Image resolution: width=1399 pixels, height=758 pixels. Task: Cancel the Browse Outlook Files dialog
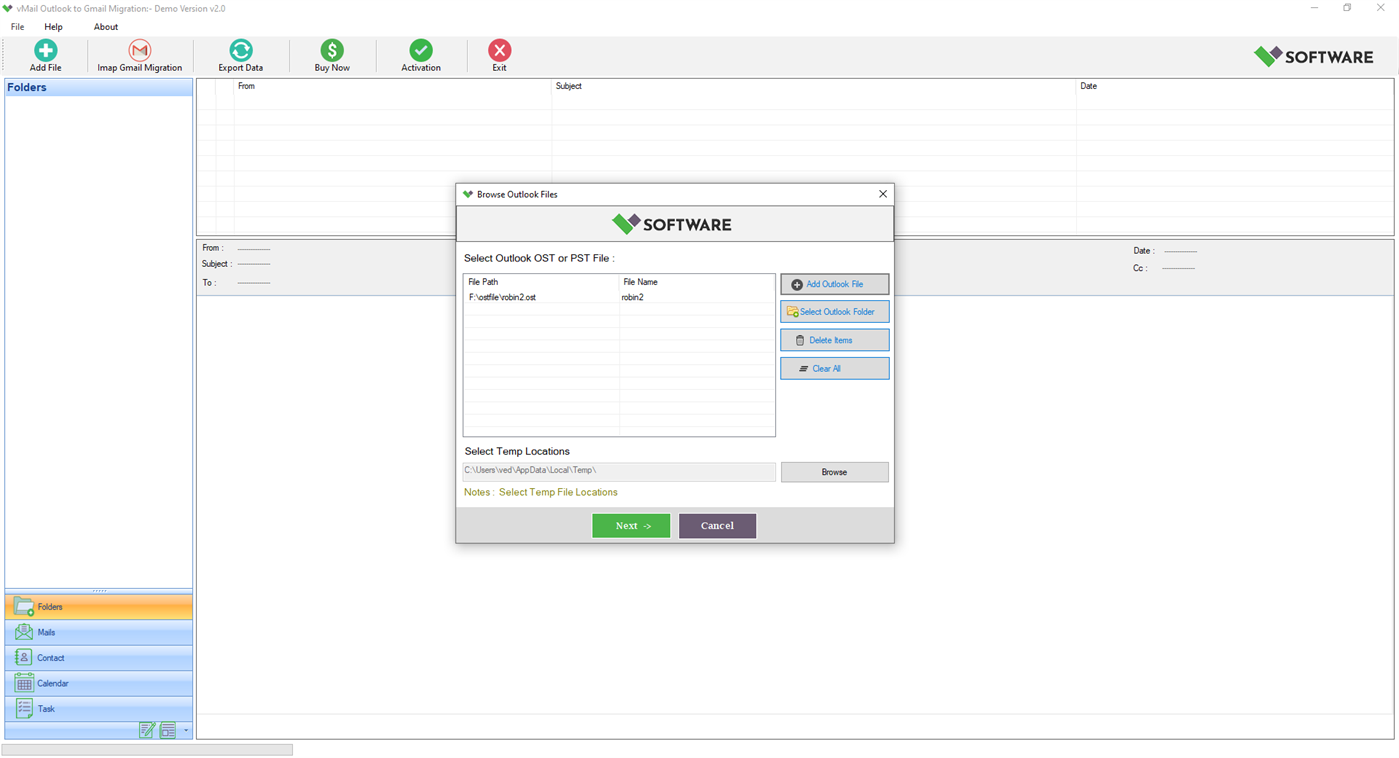[717, 525]
